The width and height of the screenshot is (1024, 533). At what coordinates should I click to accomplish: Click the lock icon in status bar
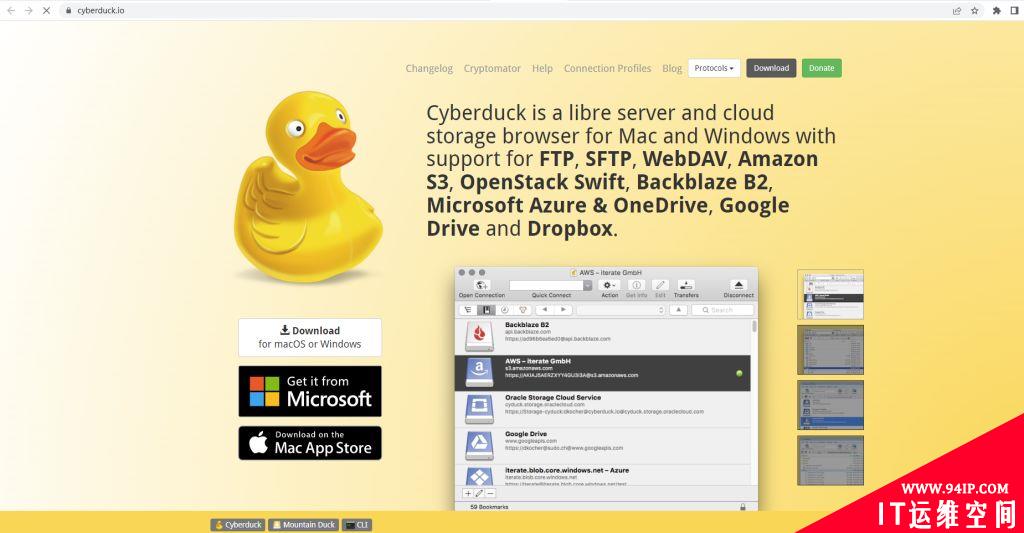(x=743, y=507)
